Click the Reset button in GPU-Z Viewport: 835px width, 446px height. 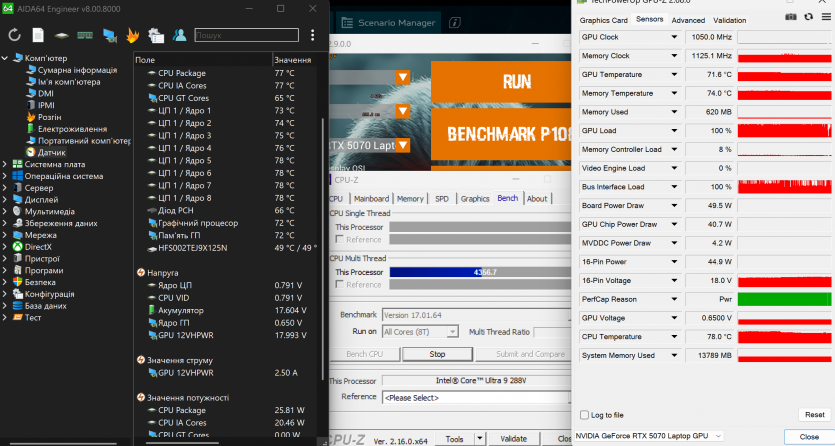pyautogui.click(x=813, y=414)
